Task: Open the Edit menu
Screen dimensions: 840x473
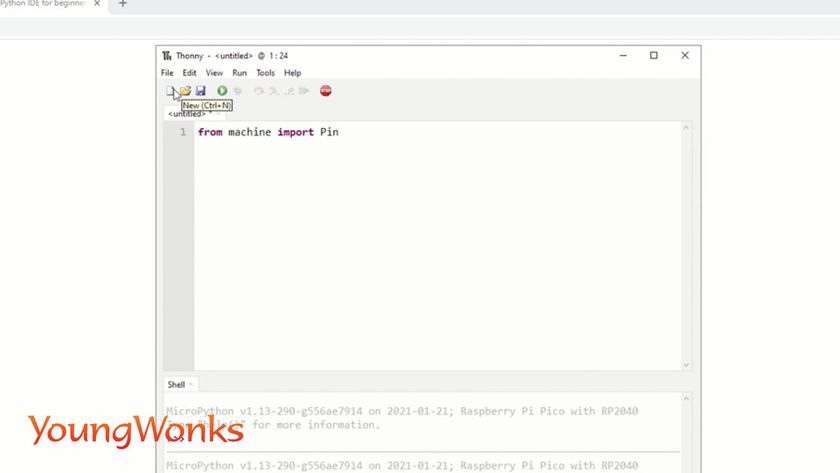Action: pyautogui.click(x=189, y=73)
